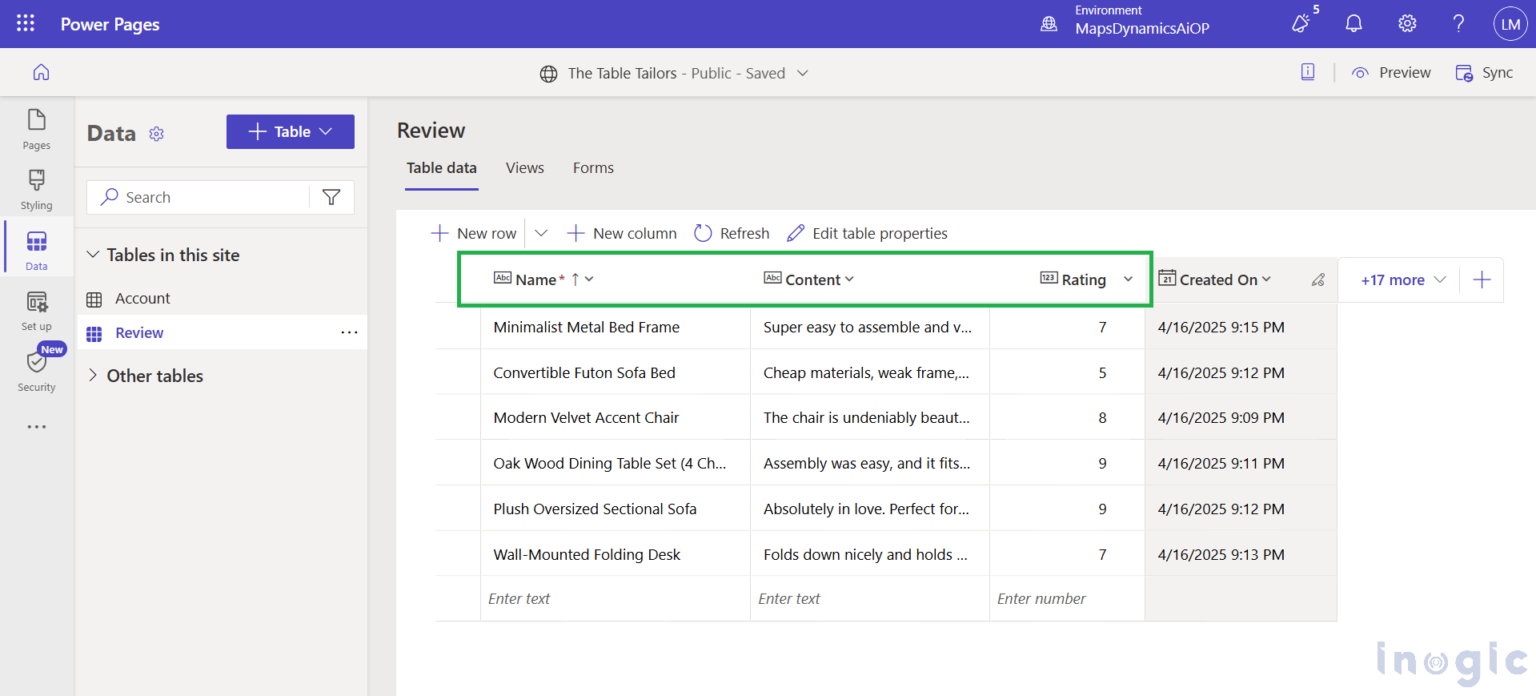The width and height of the screenshot is (1536, 696).
Task: Switch to the Views tab
Action: (x=524, y=167)
